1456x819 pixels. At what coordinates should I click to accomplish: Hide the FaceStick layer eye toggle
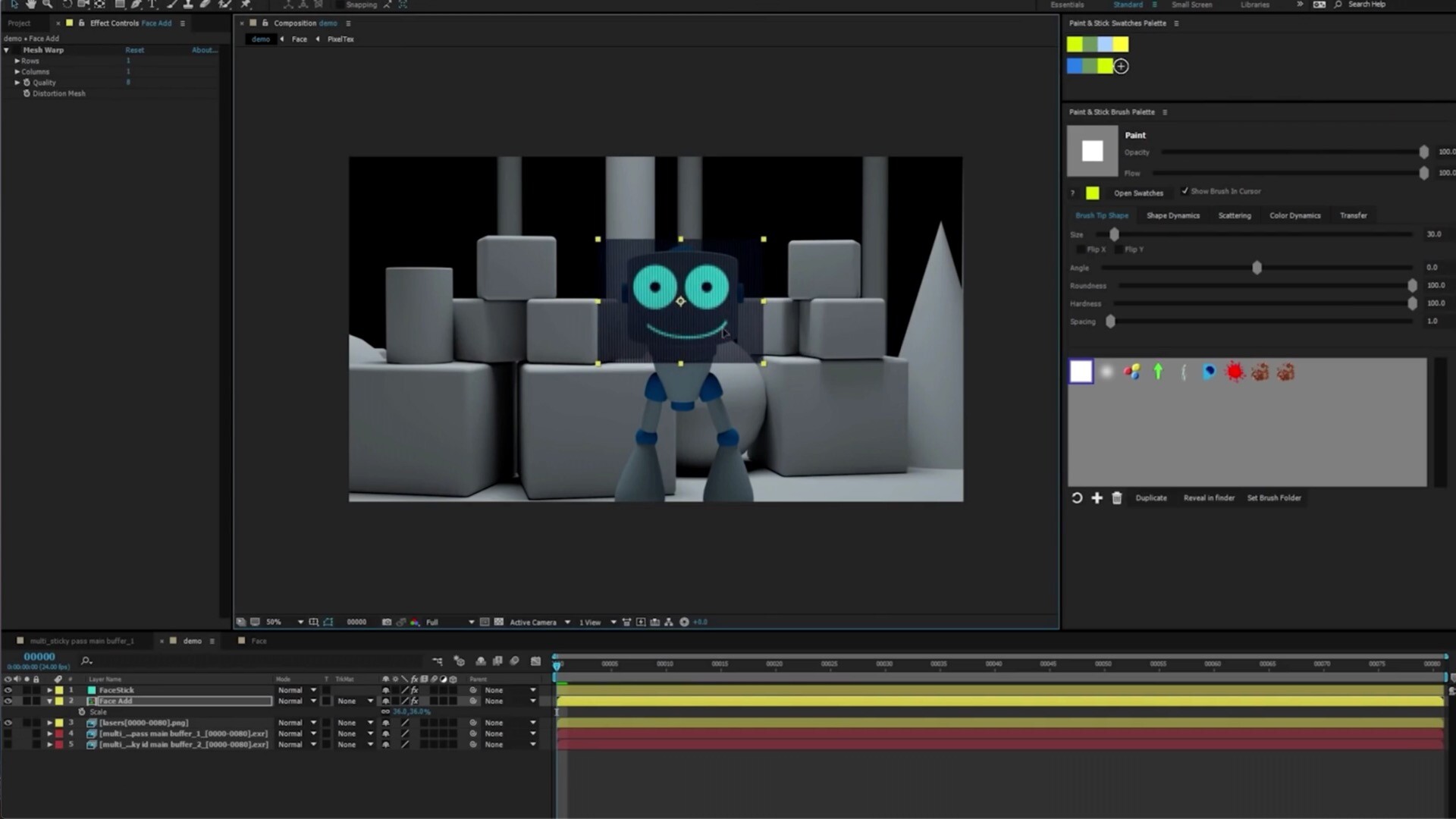tap(8, 690)
